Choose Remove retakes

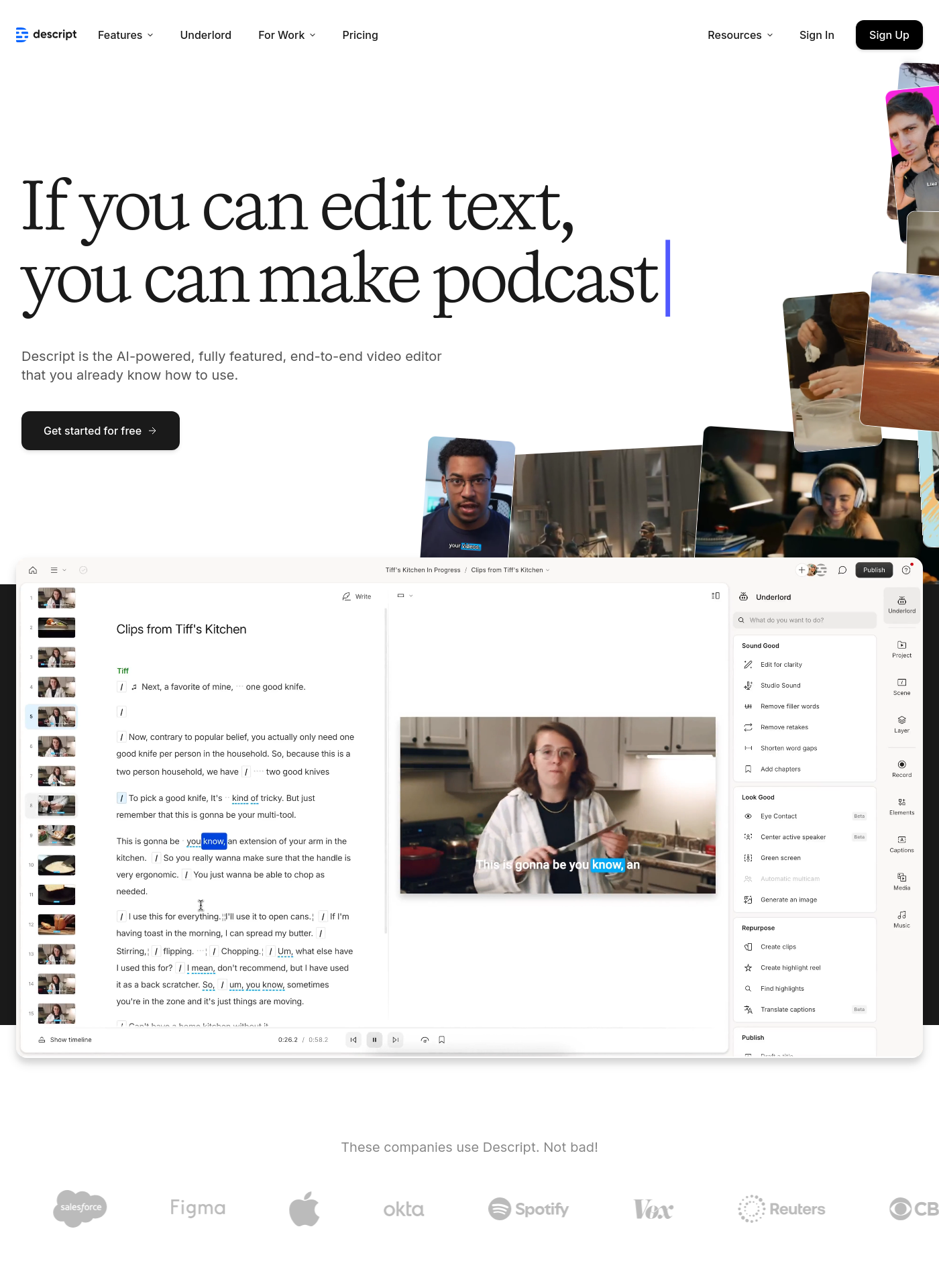point(805,727)
